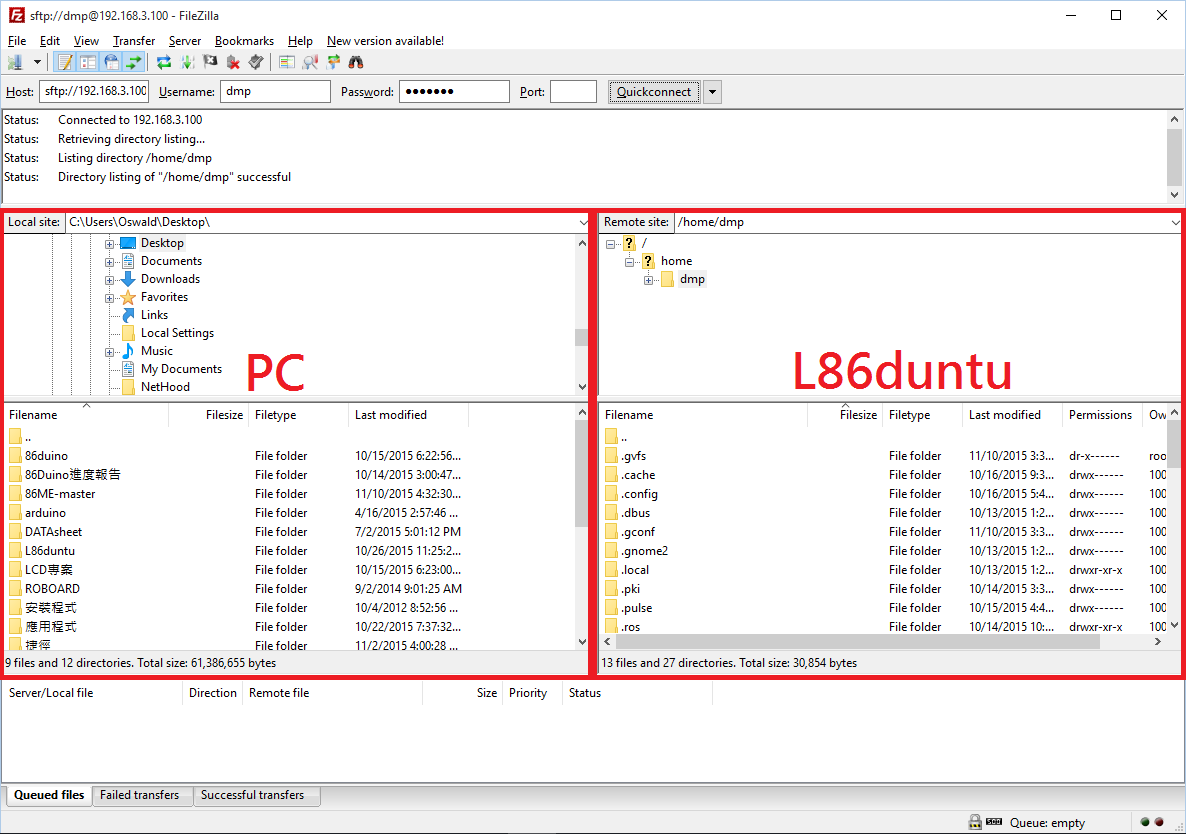Open the Bookmarks menu
The width and height of the screenshot is (1186, 834).
click(x=244, y=41)
